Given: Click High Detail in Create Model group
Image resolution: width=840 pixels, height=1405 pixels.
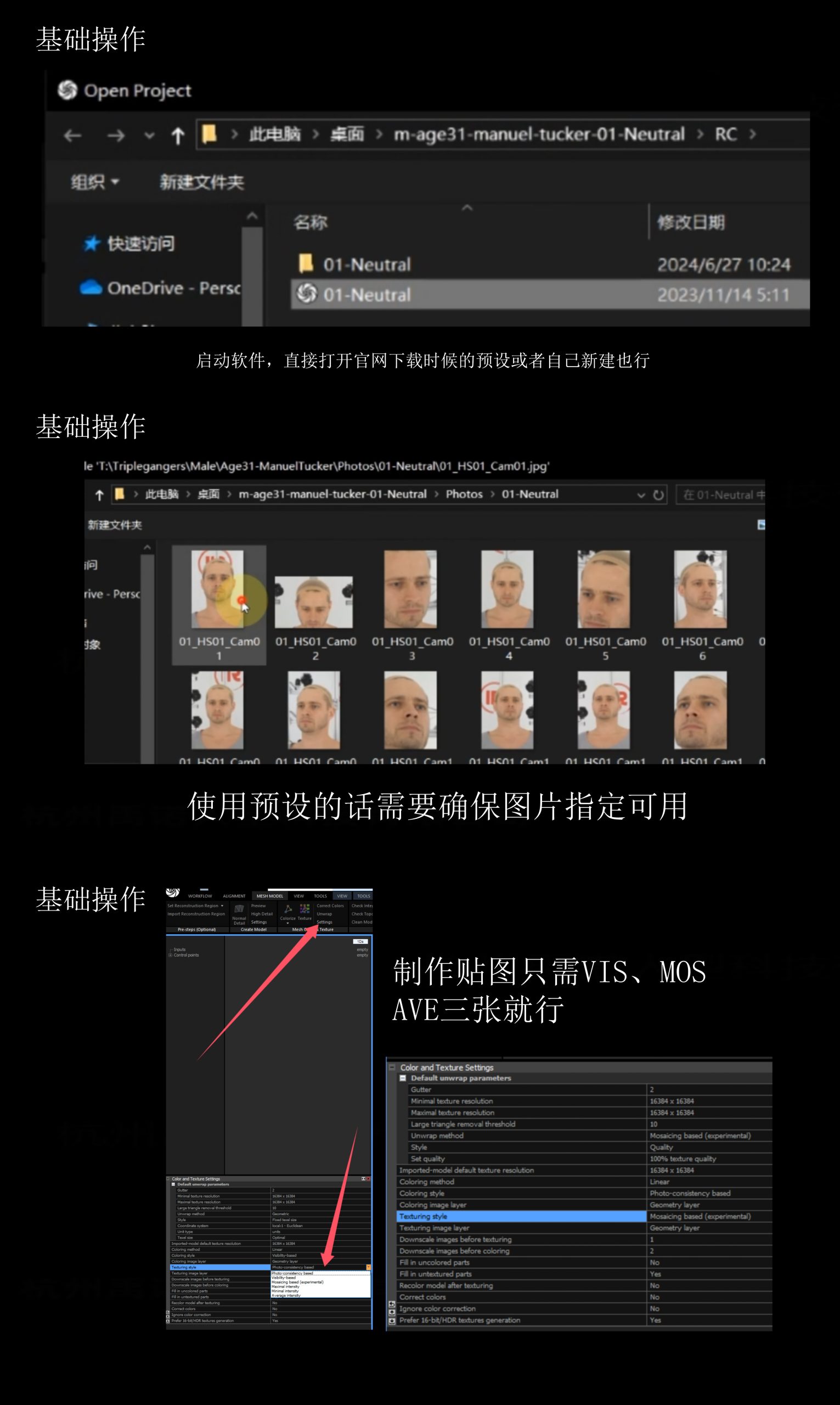Looking at the screenshot, I should 262,914.
